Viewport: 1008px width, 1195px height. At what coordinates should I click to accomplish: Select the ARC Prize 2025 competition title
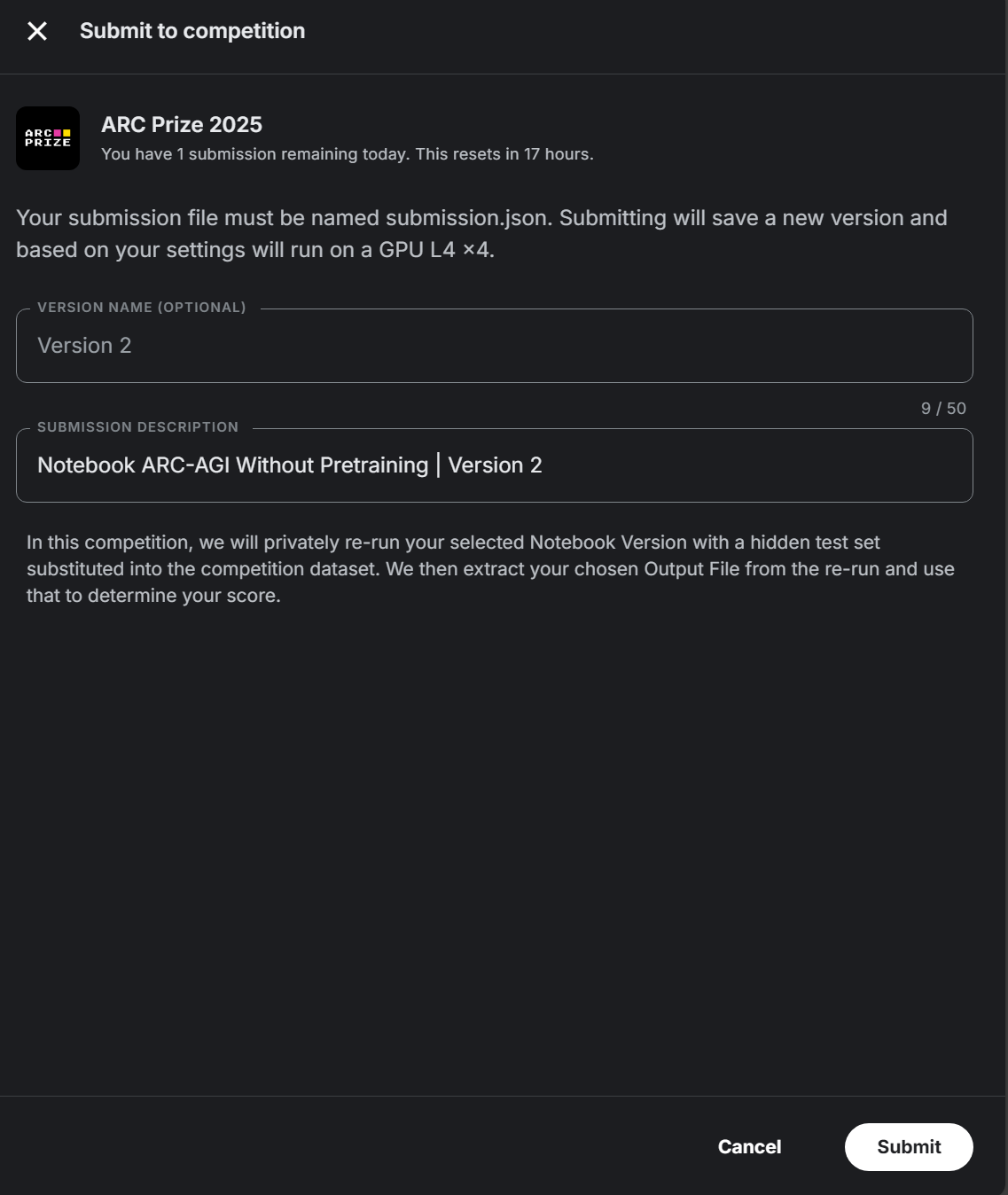coord(182,125)
